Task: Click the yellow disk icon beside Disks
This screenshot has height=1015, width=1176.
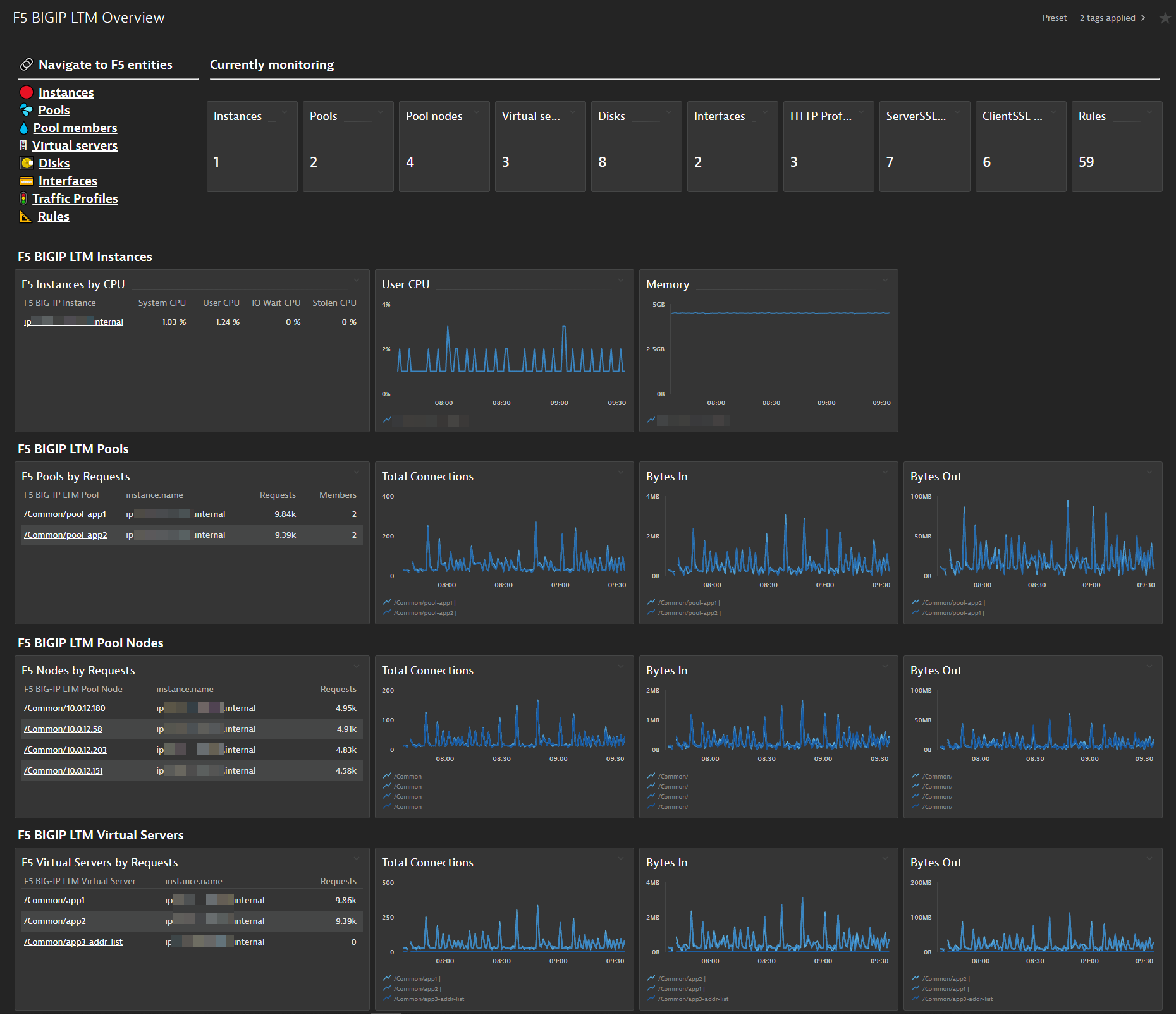Action: 27,163
